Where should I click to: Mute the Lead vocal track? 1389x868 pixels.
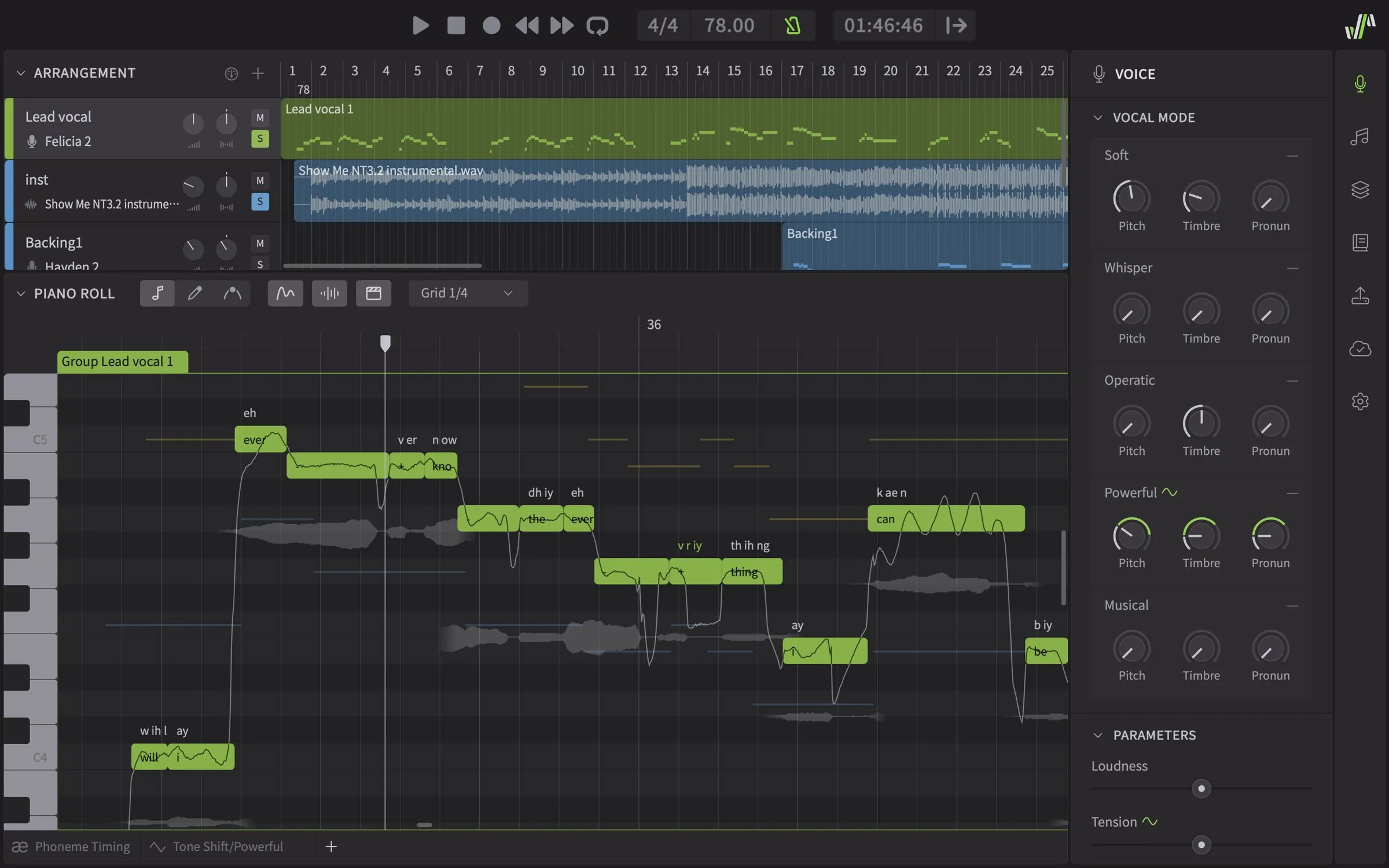point(260,117)
